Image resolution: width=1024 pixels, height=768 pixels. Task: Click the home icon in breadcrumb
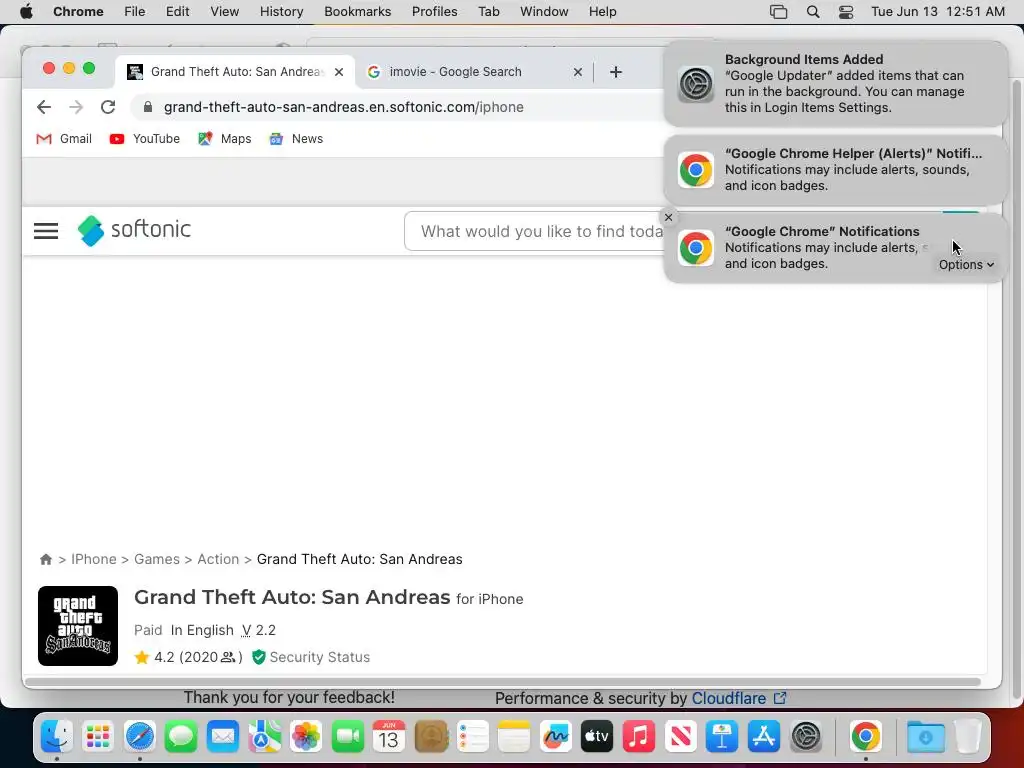click(x=46, y=560)
